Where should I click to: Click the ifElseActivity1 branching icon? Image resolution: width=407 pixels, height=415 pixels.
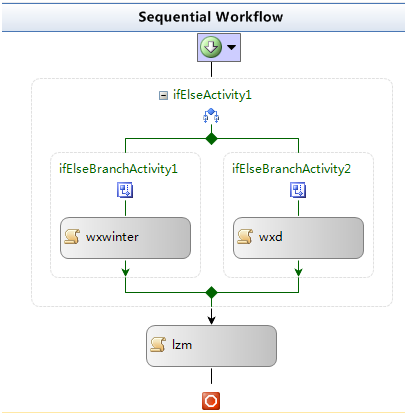[211, 116]
